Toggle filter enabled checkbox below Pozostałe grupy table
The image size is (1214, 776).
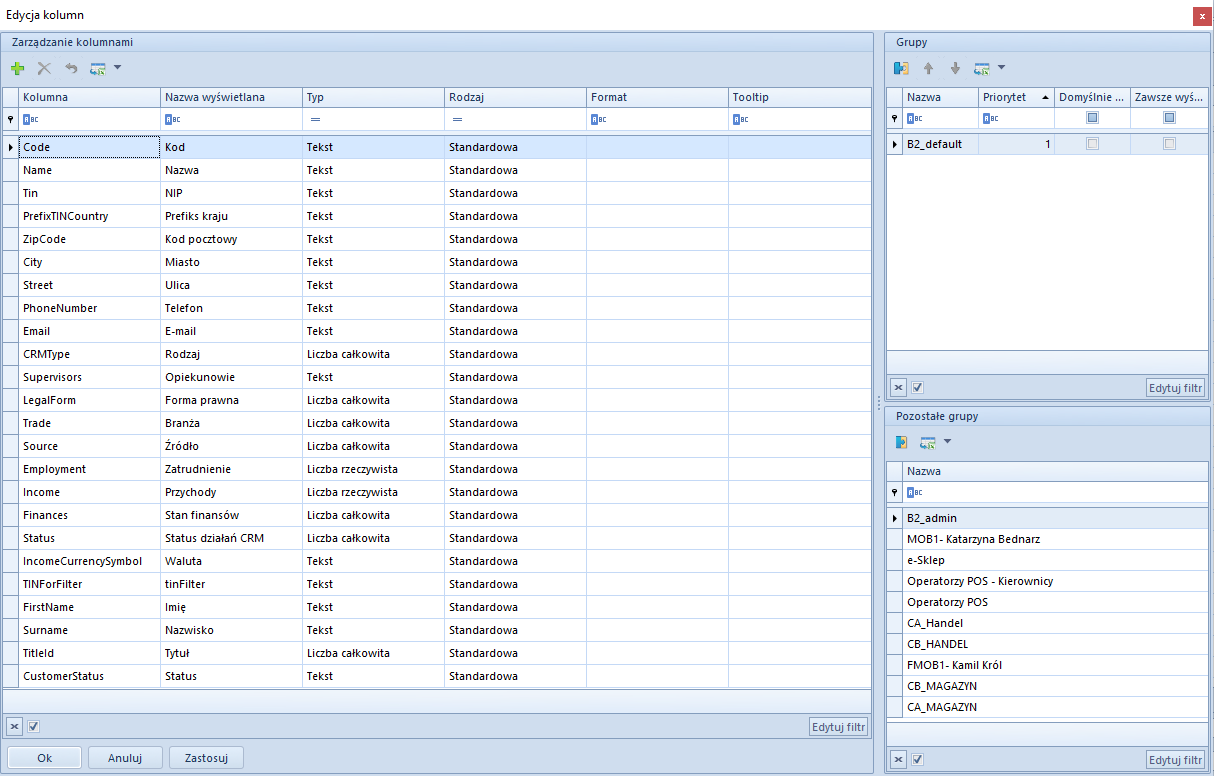click(x=917, y=760)
